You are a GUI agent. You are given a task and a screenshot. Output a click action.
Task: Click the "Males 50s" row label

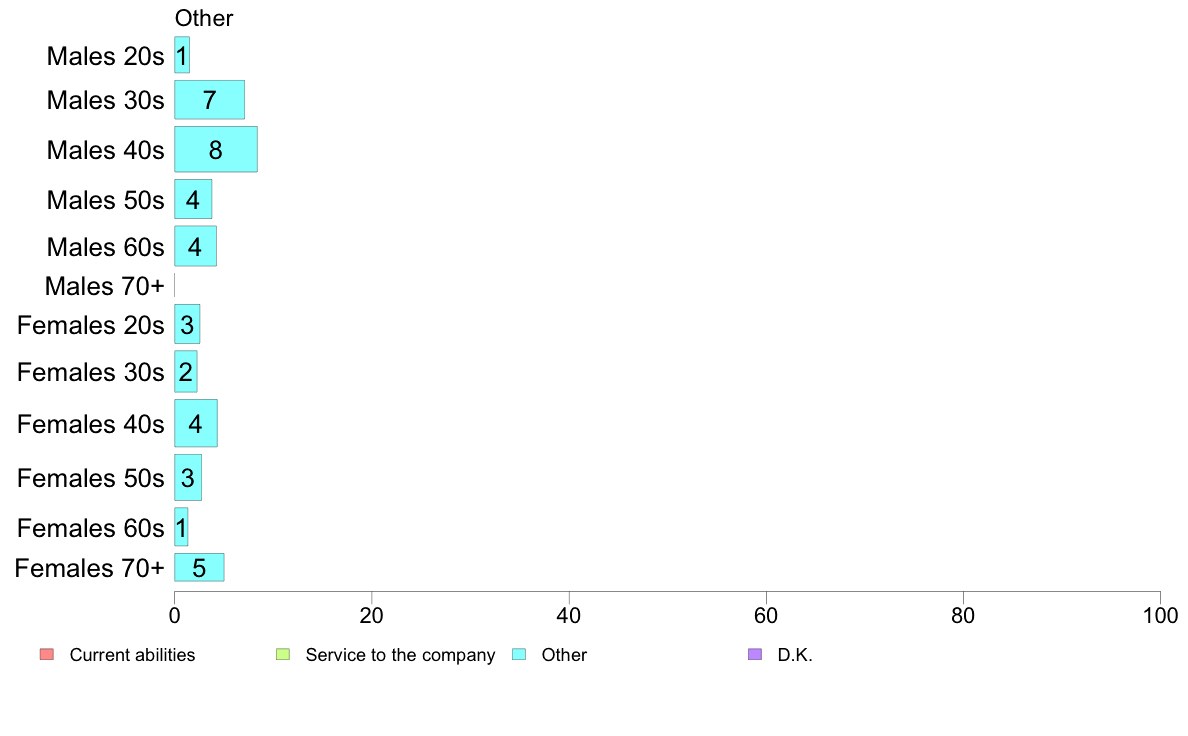[x=105, y=200]
